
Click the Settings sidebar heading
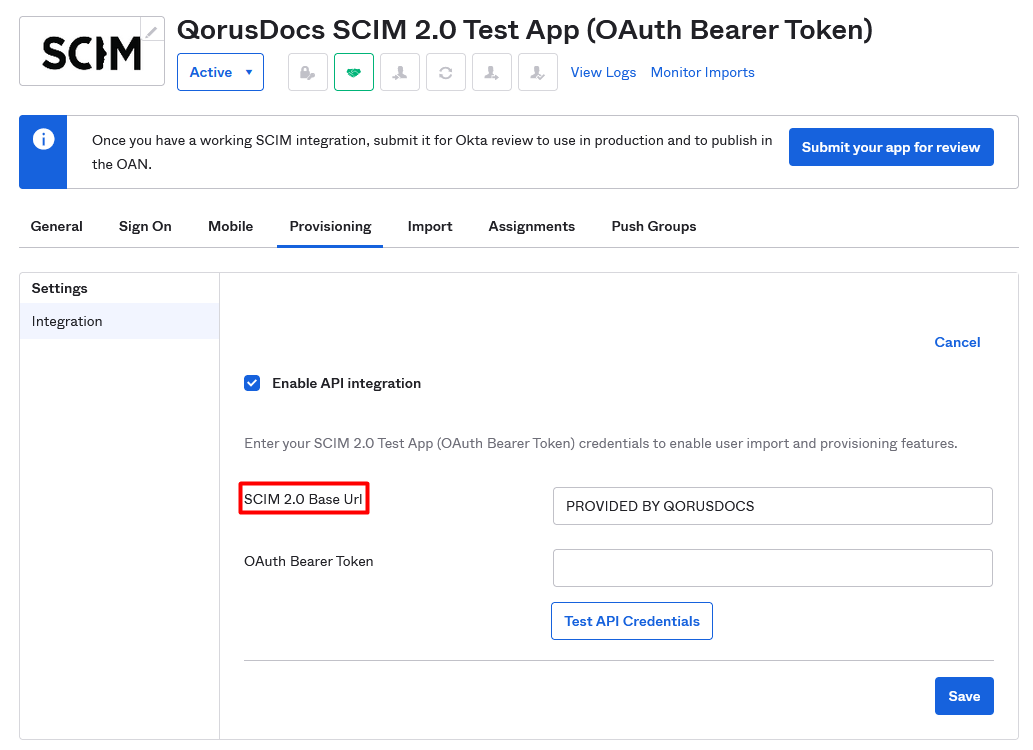coord(59,288)
